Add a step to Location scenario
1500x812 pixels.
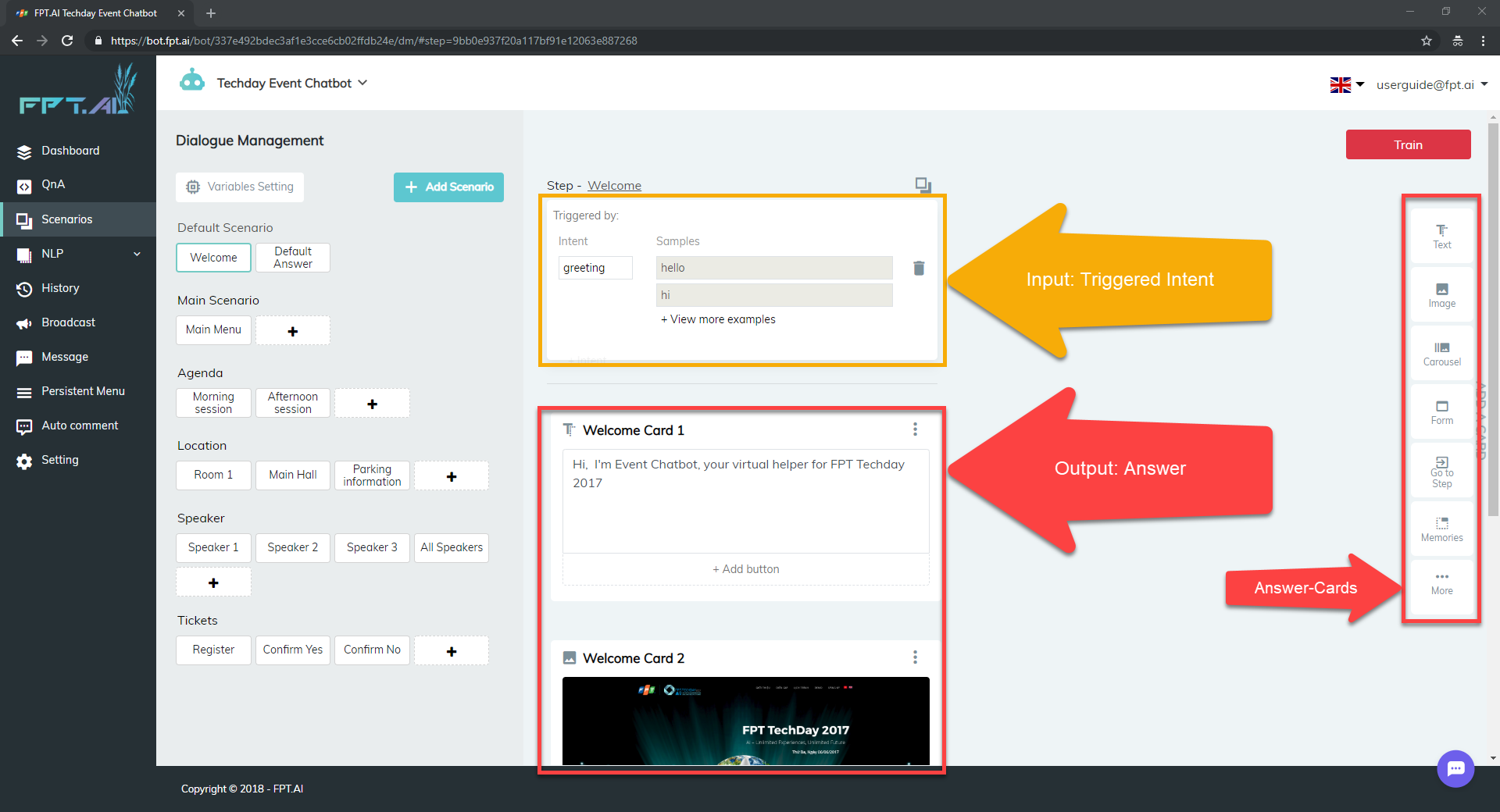tap(452, 476)
